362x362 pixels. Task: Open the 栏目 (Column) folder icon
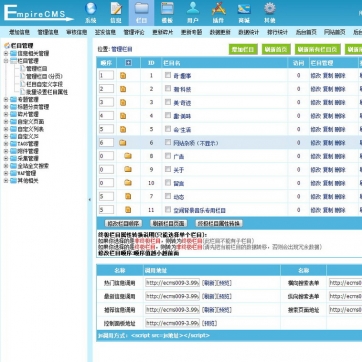pos(142,9)
